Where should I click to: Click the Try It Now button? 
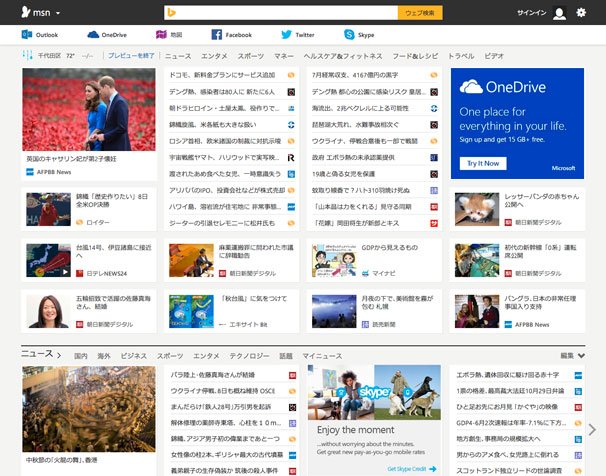pyautogui.click(x=483, y=163)
